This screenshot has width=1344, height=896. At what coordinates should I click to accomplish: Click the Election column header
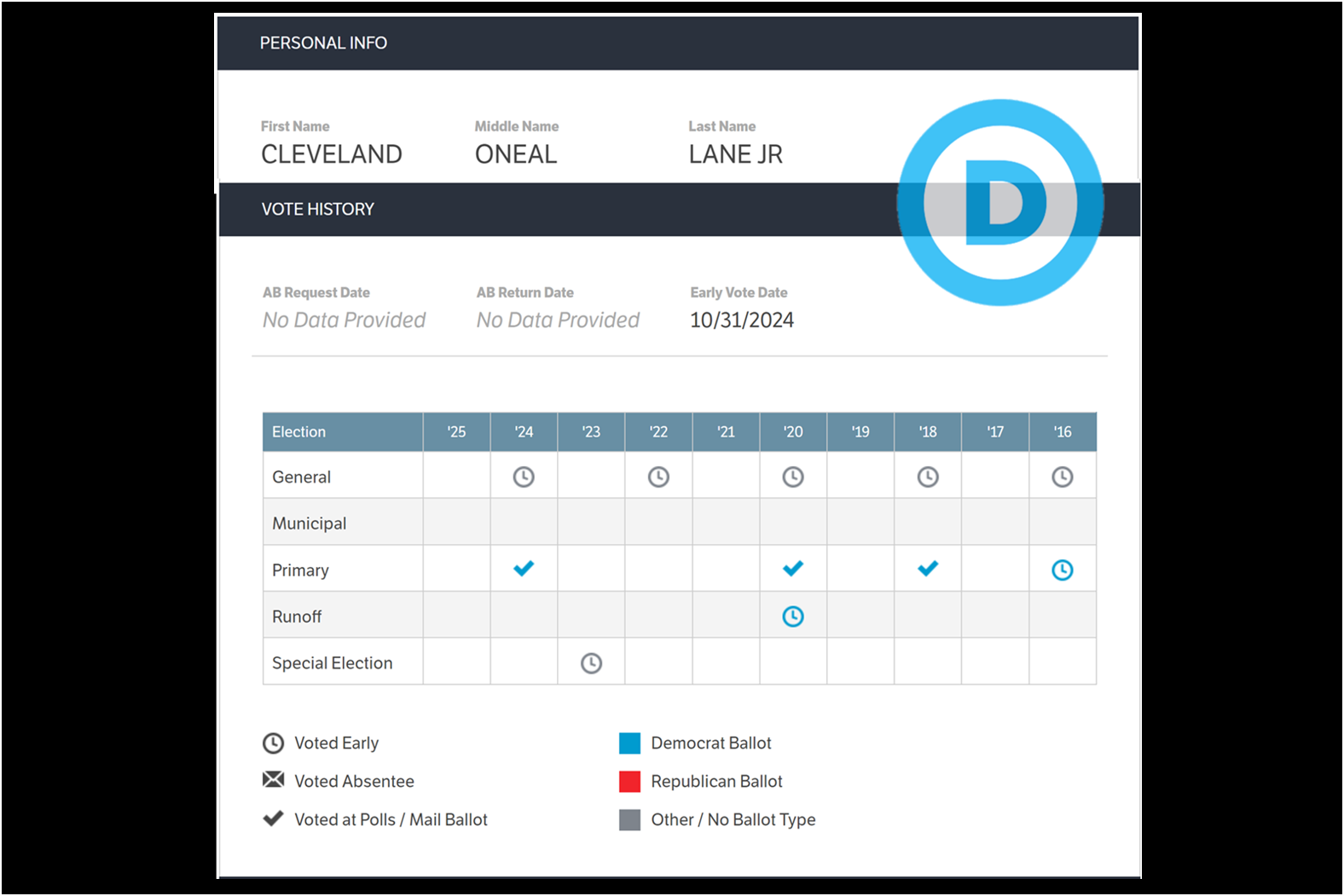pyautogui.click(x=343, y=432)
